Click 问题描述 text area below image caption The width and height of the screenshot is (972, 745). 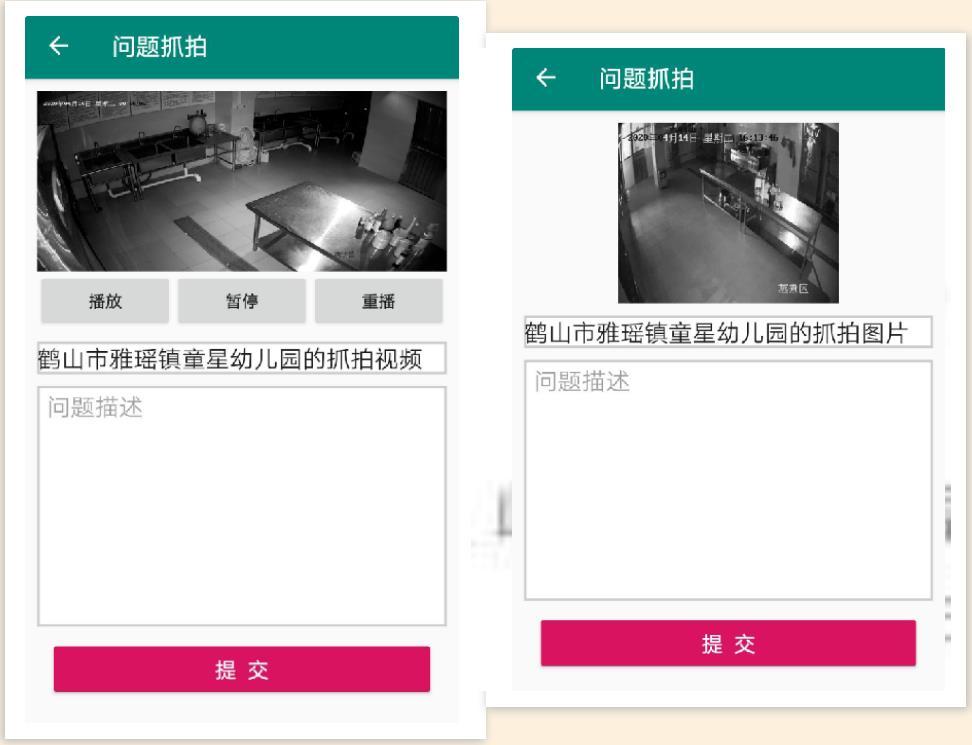pyautogui.click(x=728, y=480)
